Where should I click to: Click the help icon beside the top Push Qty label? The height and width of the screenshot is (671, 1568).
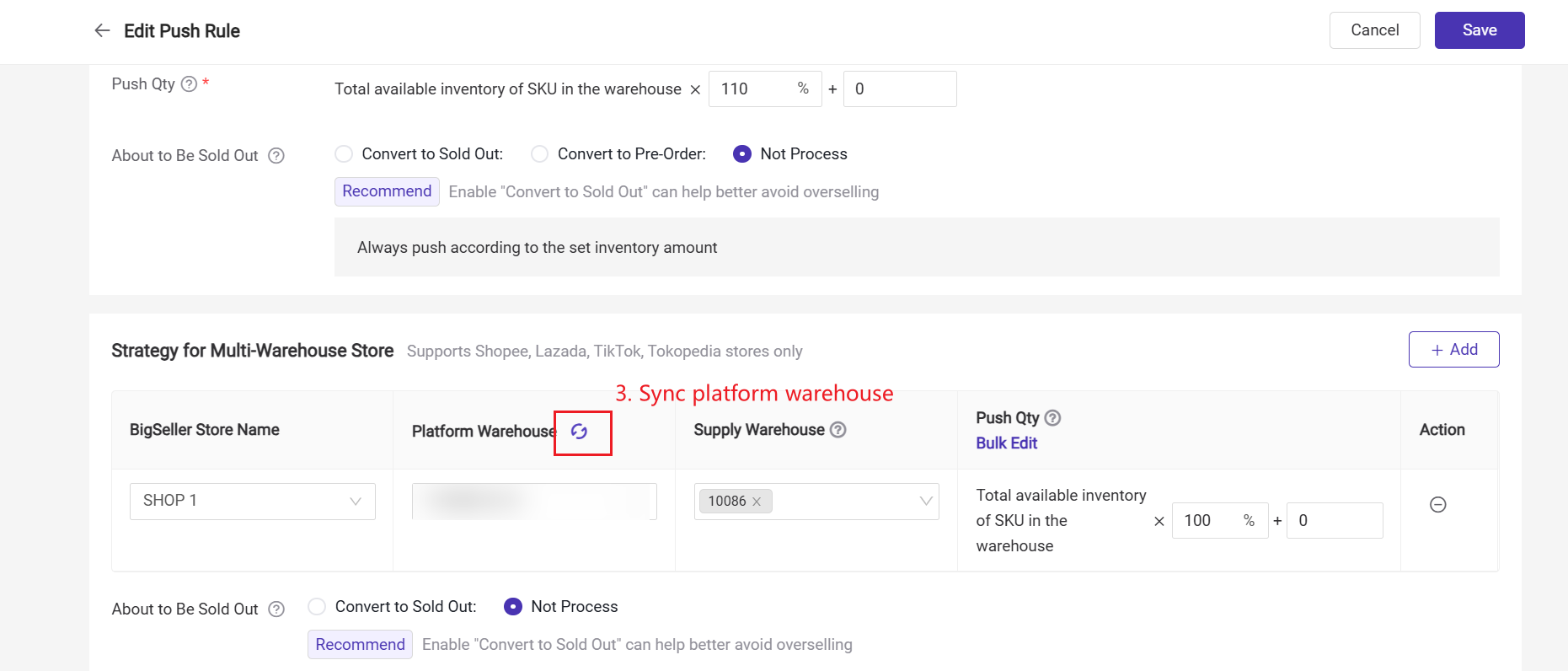tap(190, 84)
